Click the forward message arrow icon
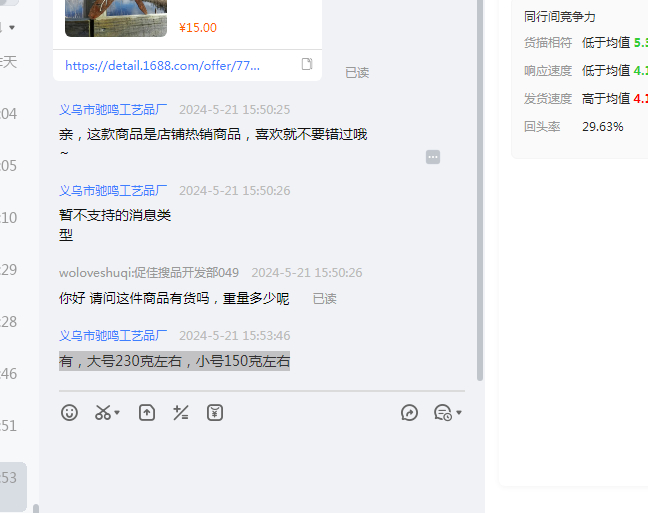The width and height of the screenshot is (648, 513). tap(409, 412)
